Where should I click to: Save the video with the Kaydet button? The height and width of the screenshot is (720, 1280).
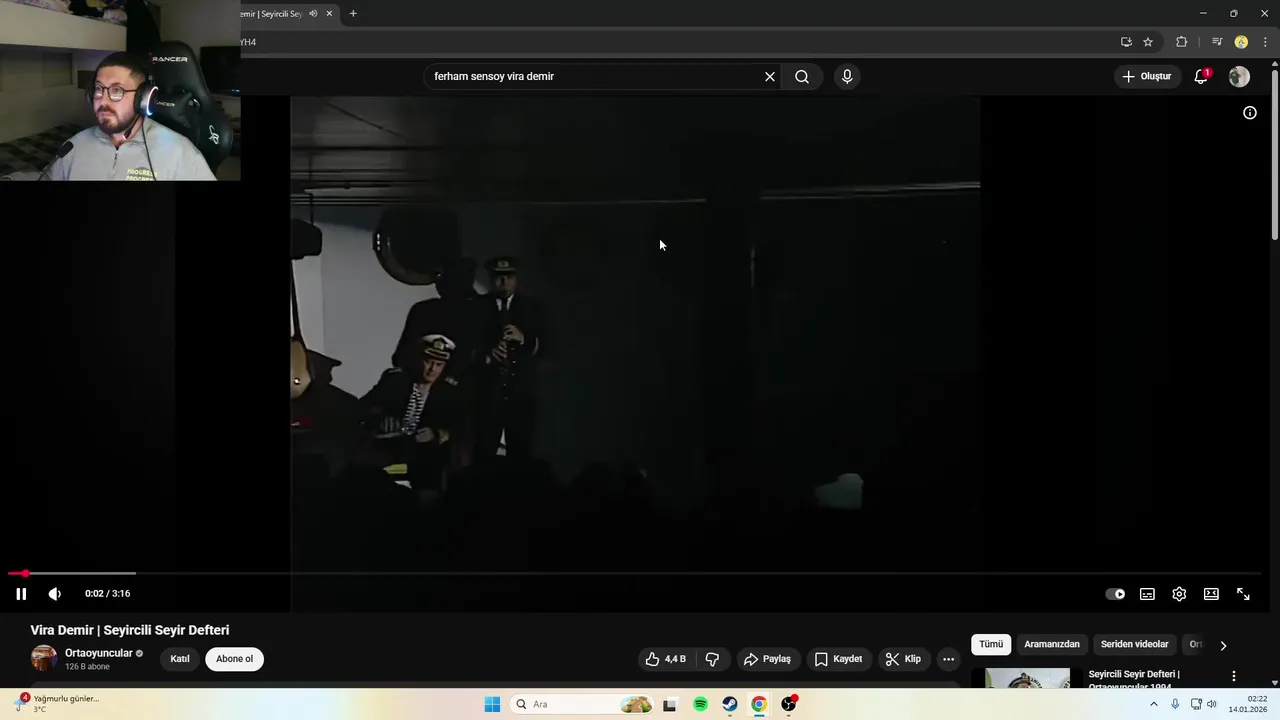(838, 659)
